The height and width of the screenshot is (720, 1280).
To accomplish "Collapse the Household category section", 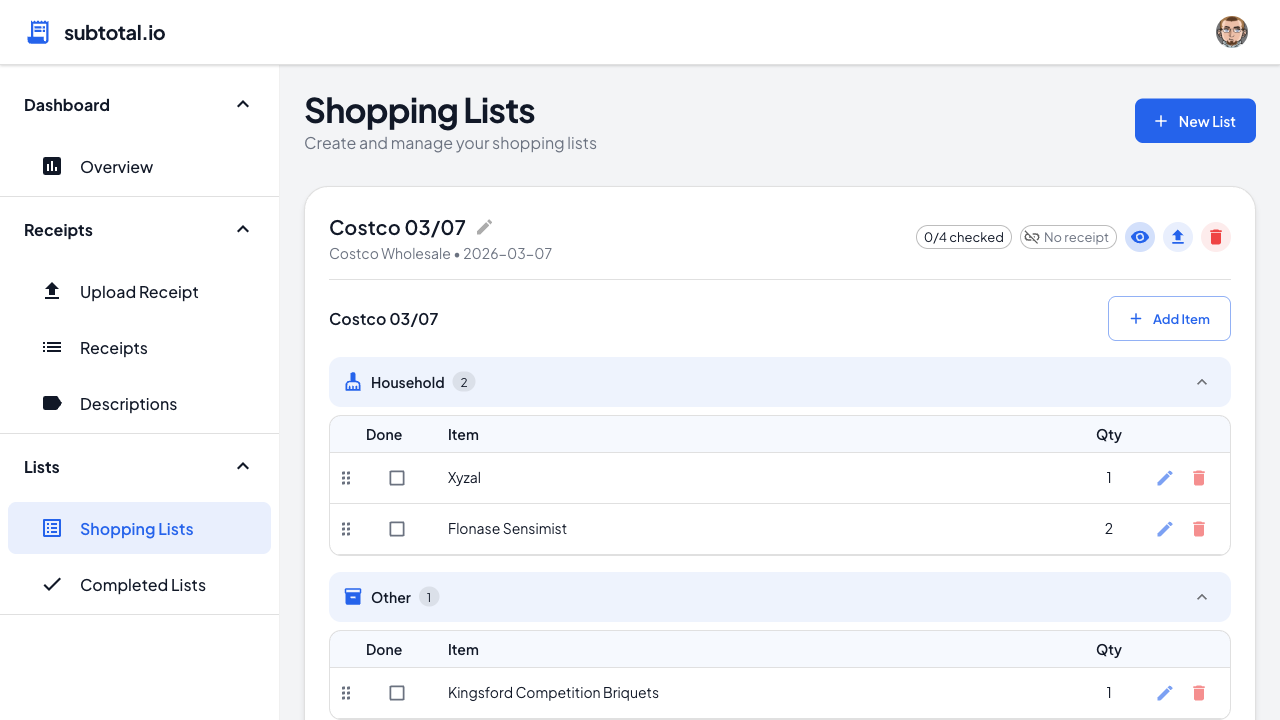I will point(1202,382).
